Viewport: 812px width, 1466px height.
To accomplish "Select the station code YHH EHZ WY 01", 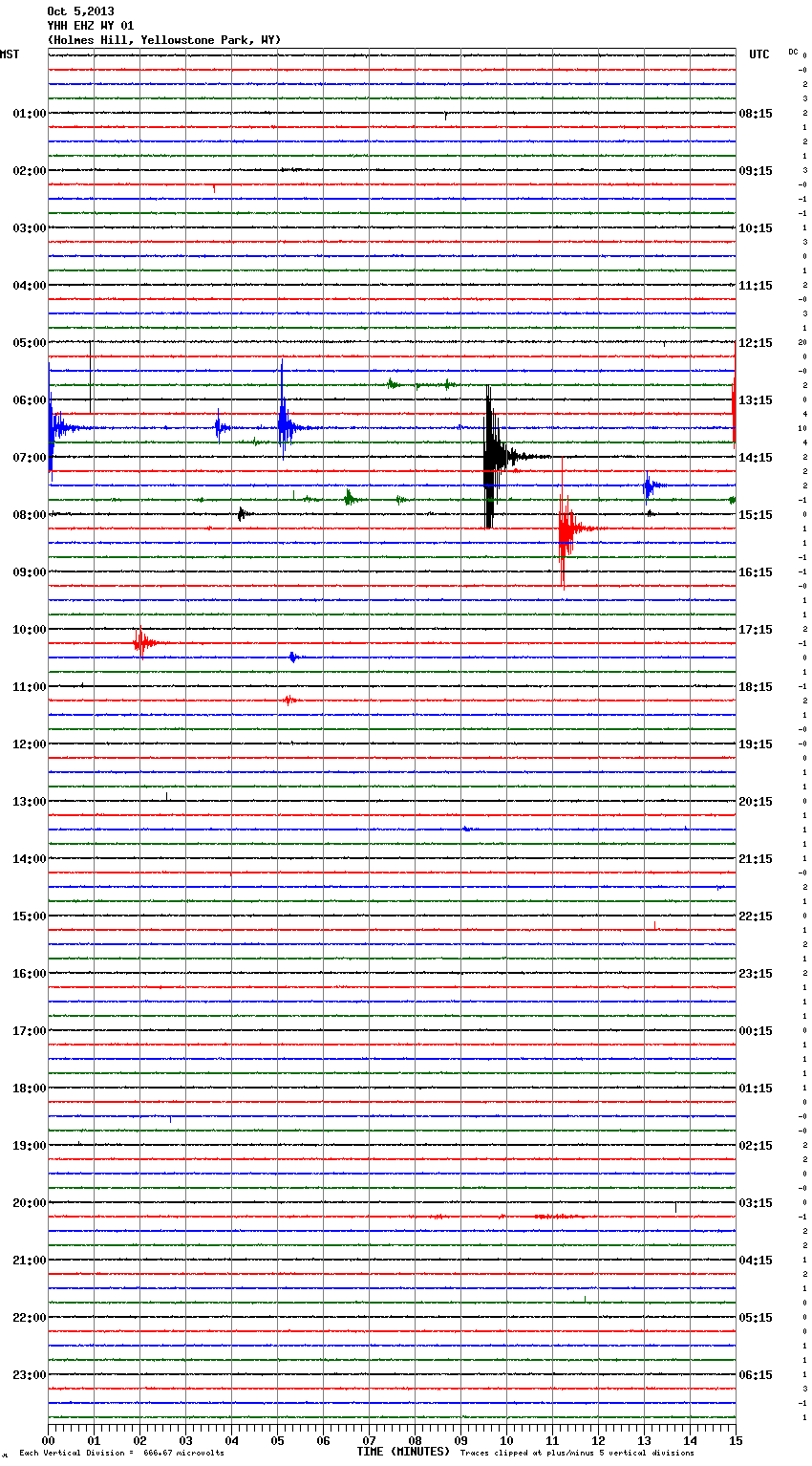I will (91, 26).
